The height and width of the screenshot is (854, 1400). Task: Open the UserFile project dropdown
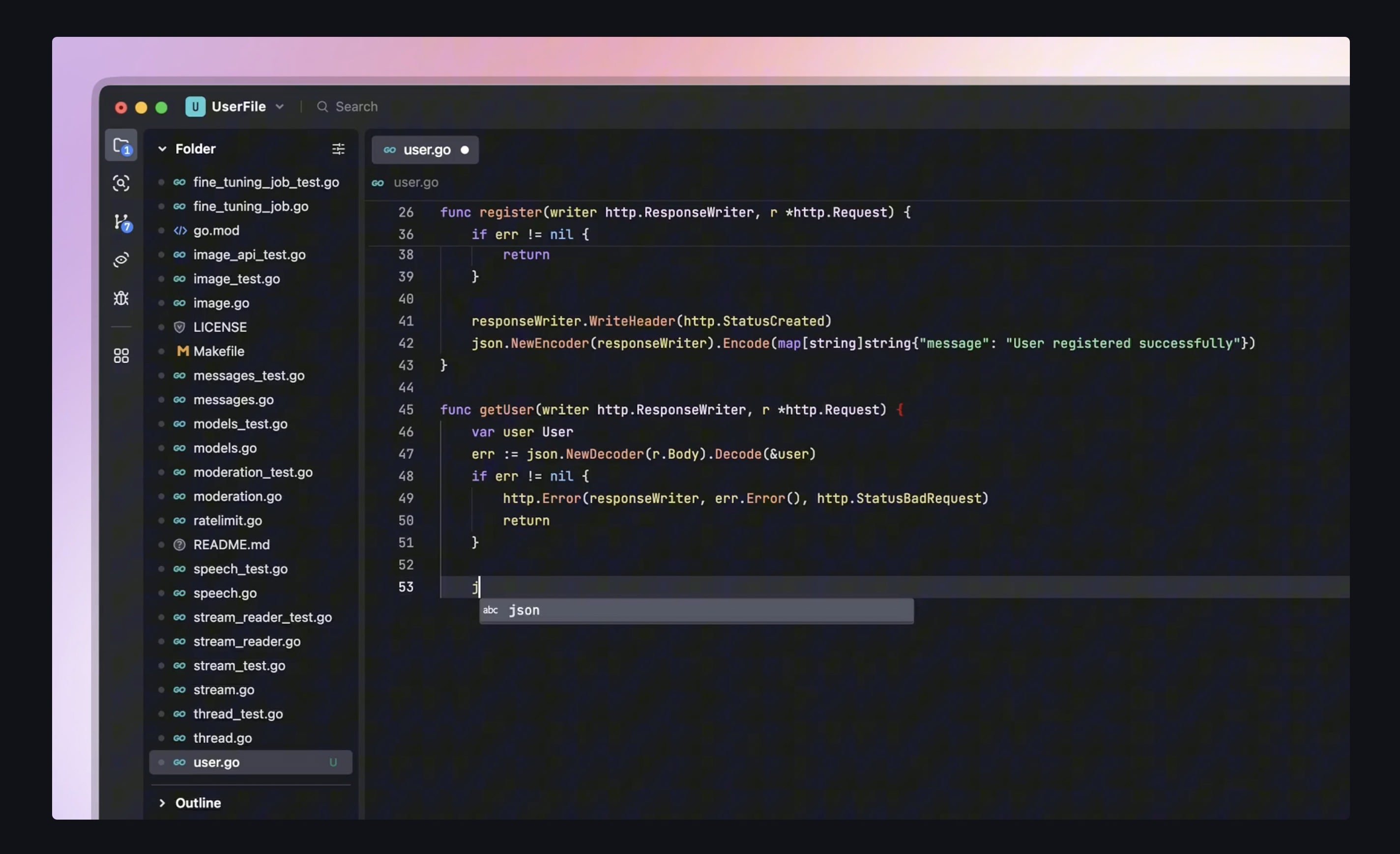[280, 107]
